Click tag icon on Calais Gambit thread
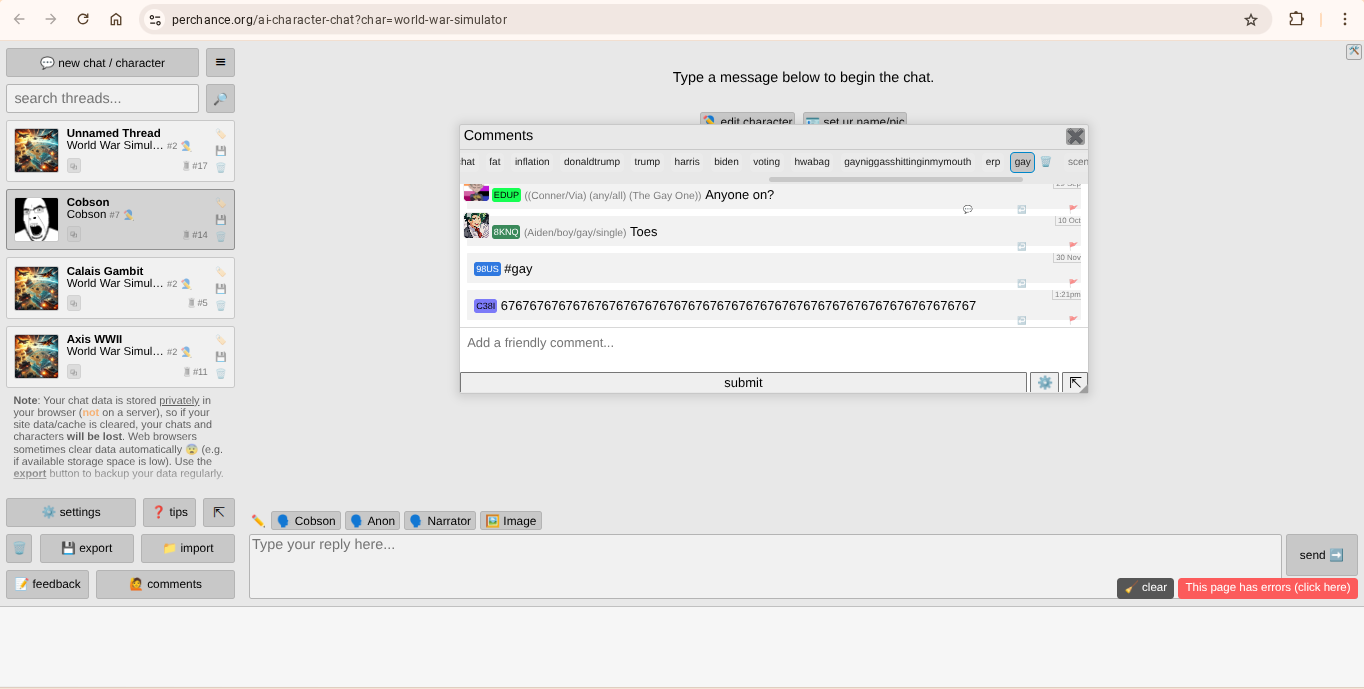 [x=221, y=272]
